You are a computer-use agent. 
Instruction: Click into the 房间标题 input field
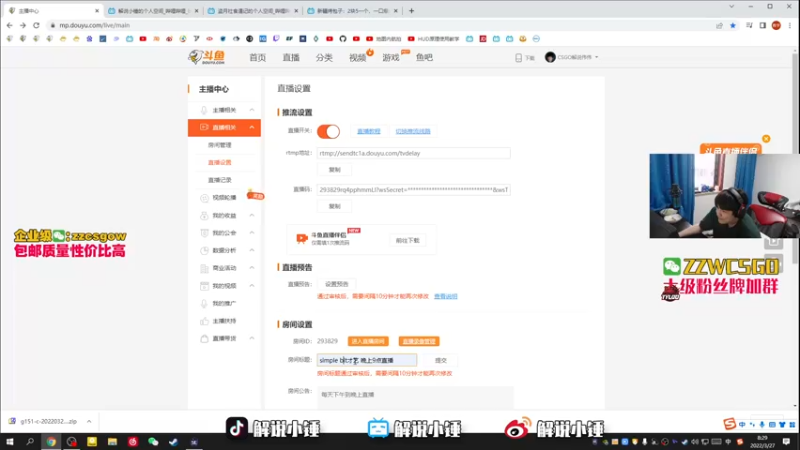pyautogui.click(x=367, y=360)
